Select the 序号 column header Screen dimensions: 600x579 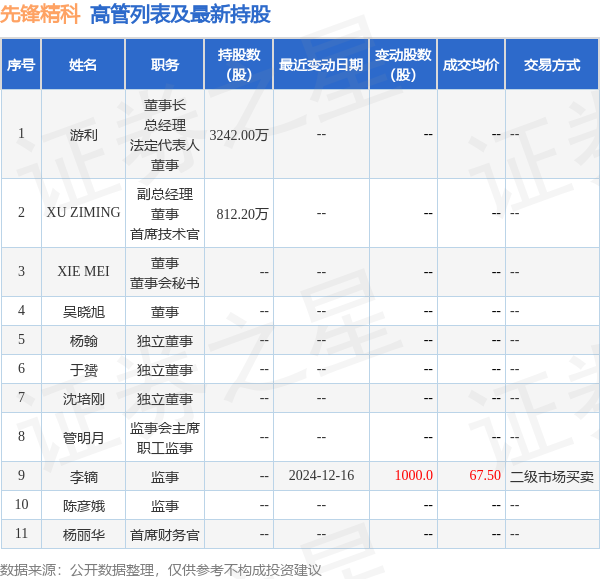pos(21,64)
